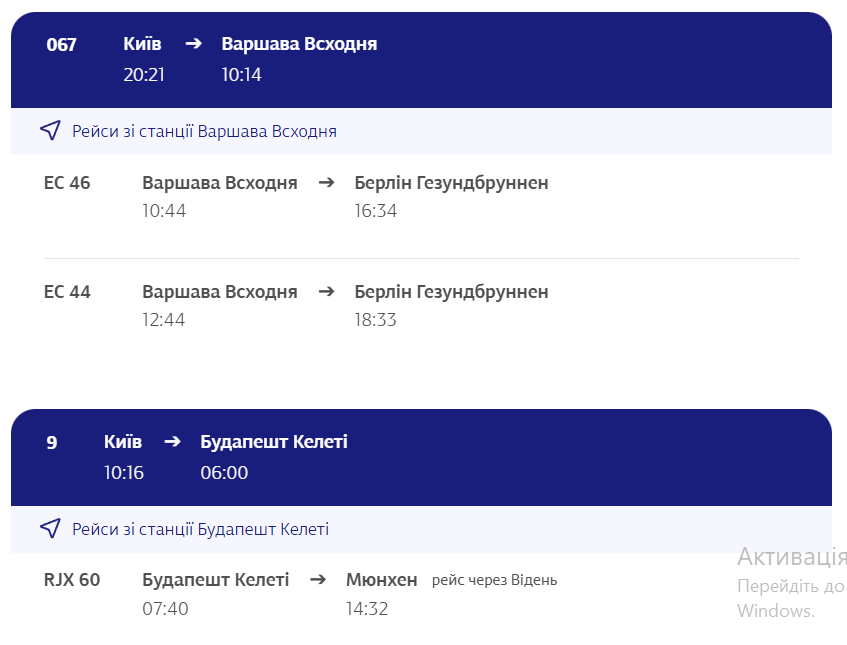Viewport: 847px width, 645px height.
Task: Click departure time 20:21 of train 067
Action: coord(143,73)
